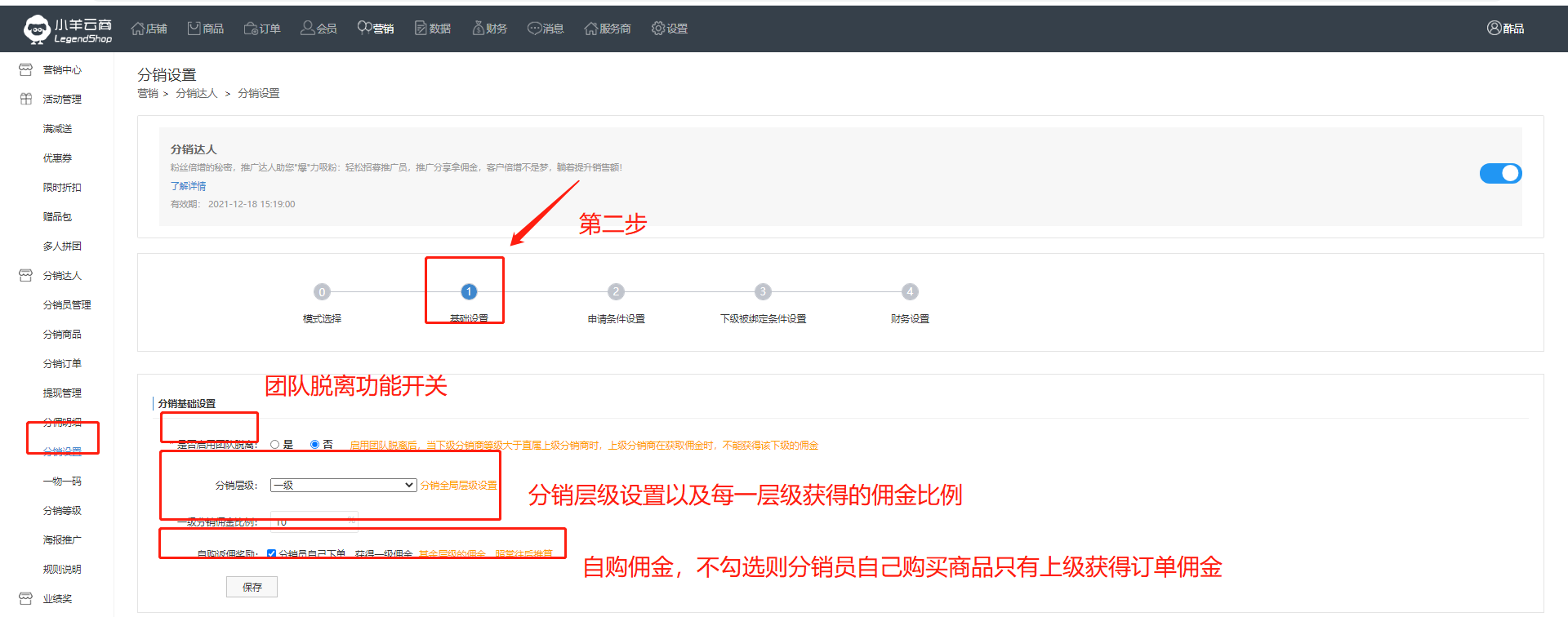Click the 财务 money bag icon
Screen dimensions: 1568x617
479,29
